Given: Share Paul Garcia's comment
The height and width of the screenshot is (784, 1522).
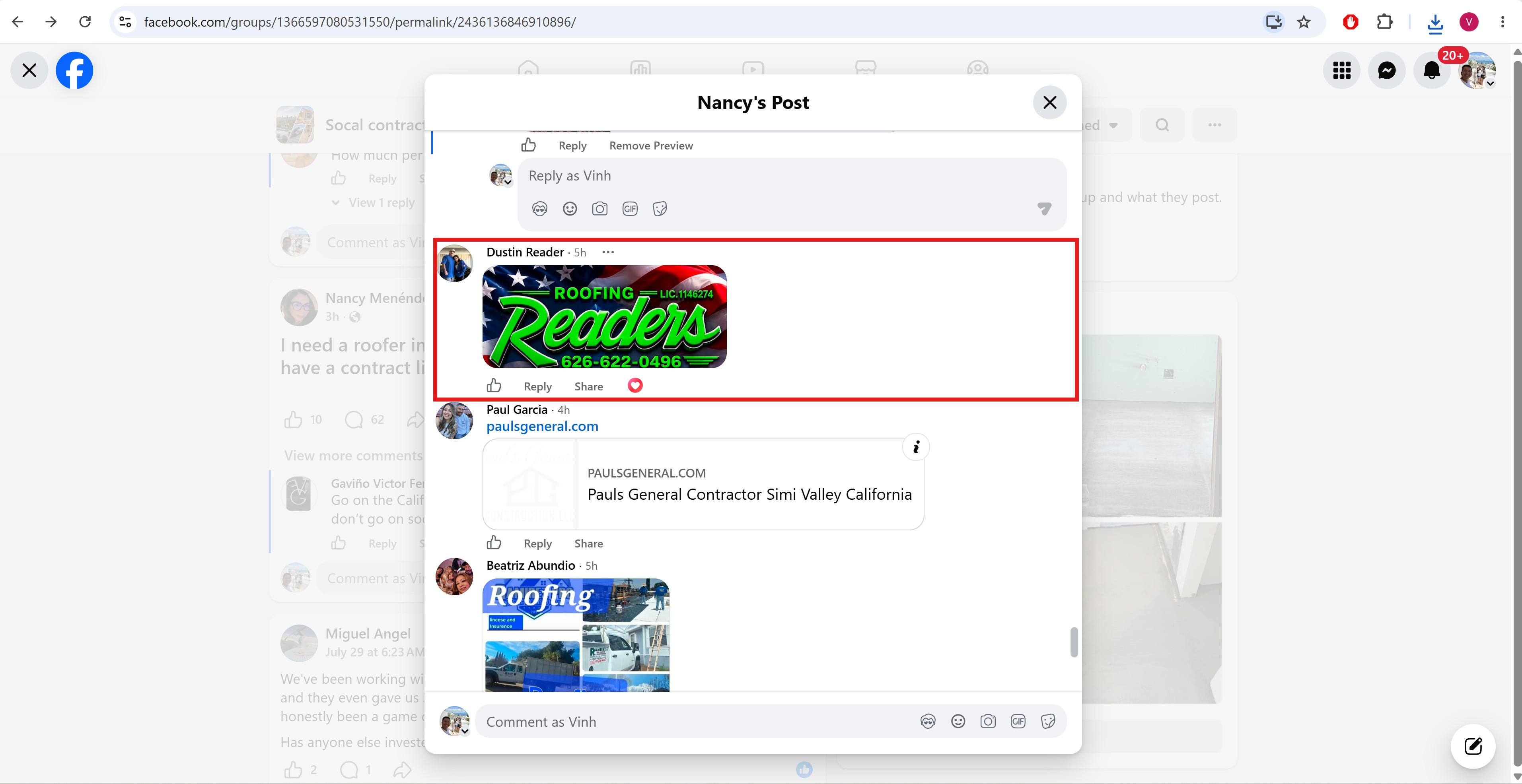Looking at the screenshot, I should 588,544.
